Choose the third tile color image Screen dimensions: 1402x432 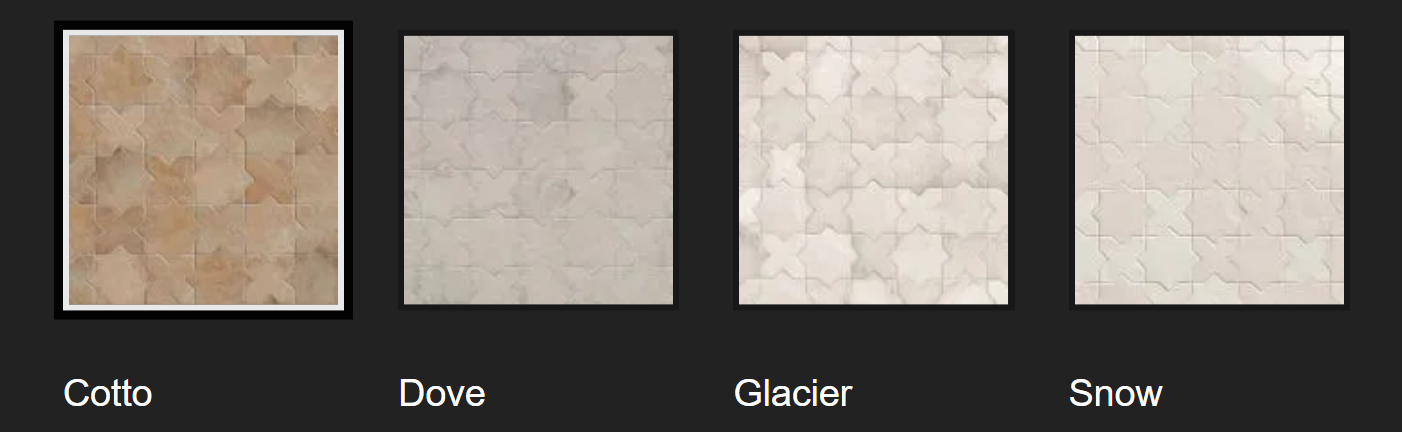(873, 170)
